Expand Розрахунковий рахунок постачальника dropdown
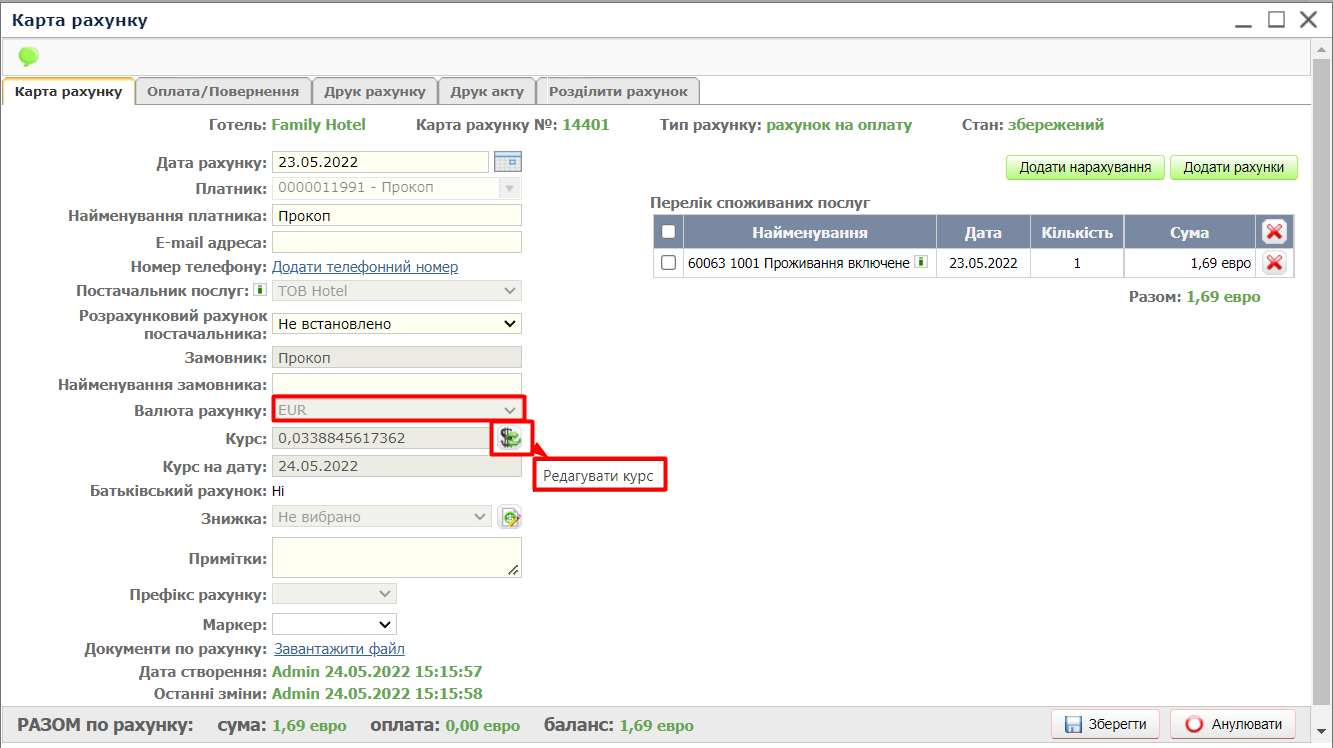Screen dimensions: 1333x748 click(x=510, y=324)
